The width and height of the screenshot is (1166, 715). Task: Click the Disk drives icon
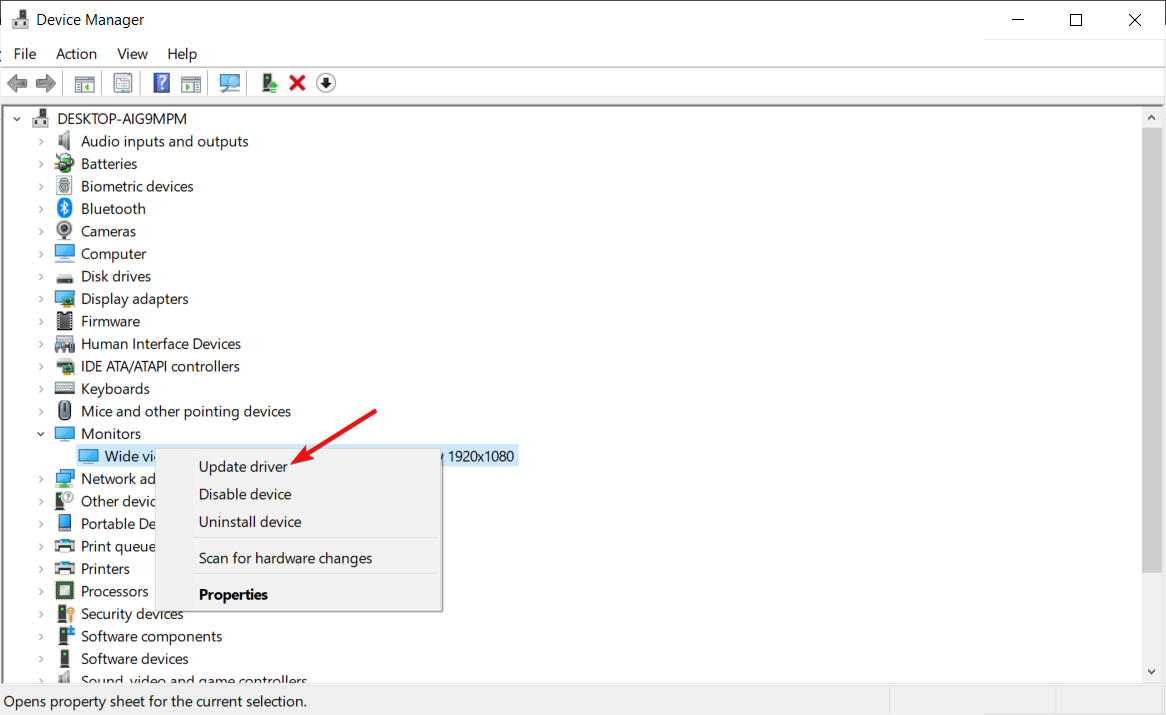65,278
